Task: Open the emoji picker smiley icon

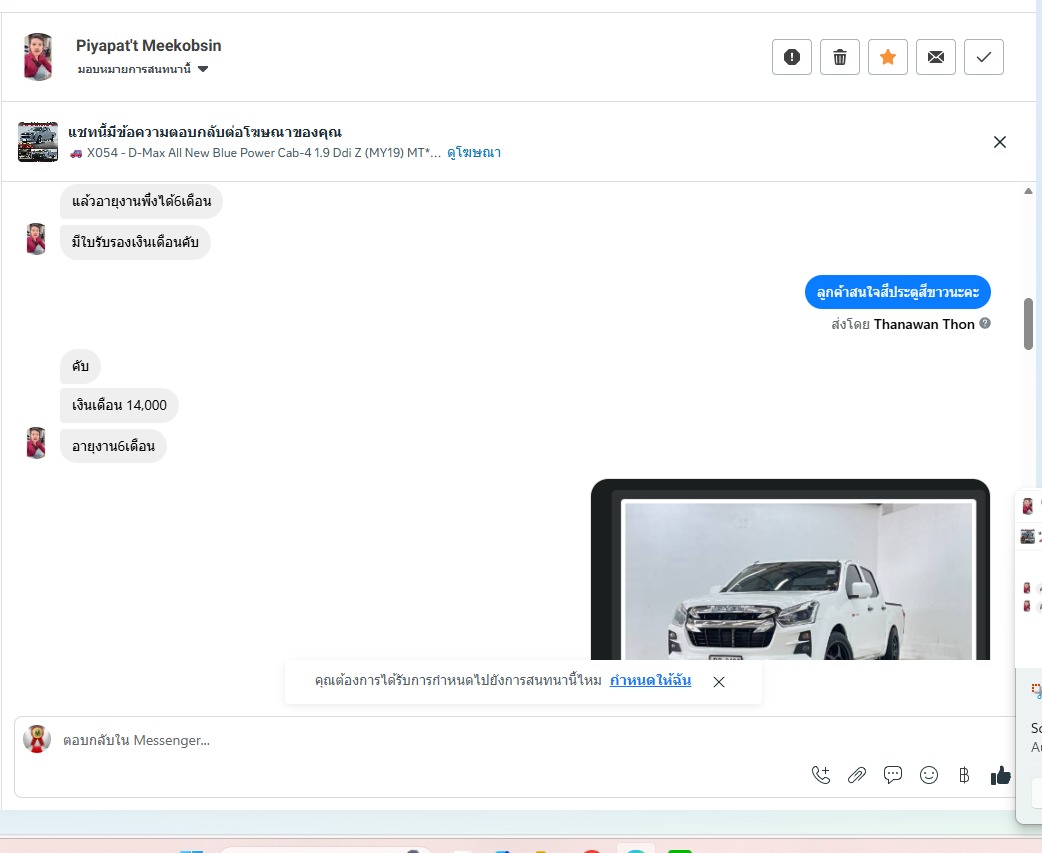Action: pos(928,775)
